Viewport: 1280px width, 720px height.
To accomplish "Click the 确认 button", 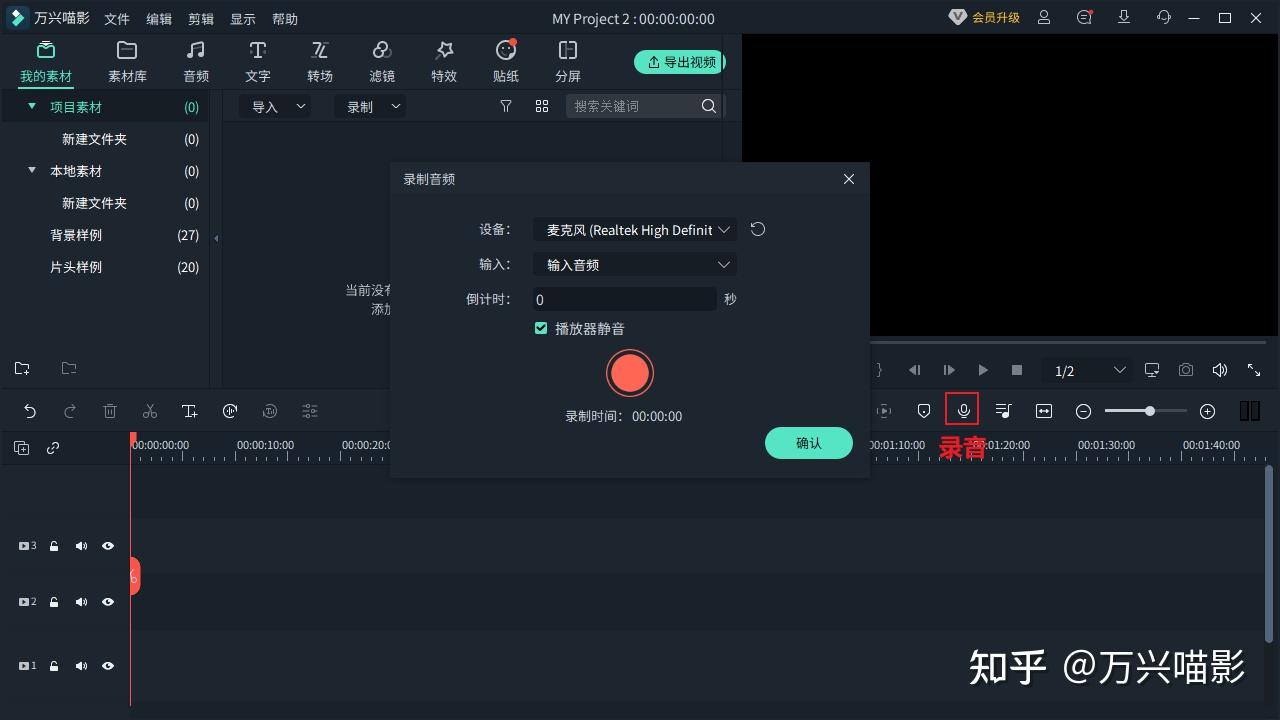I will point(809,443).
